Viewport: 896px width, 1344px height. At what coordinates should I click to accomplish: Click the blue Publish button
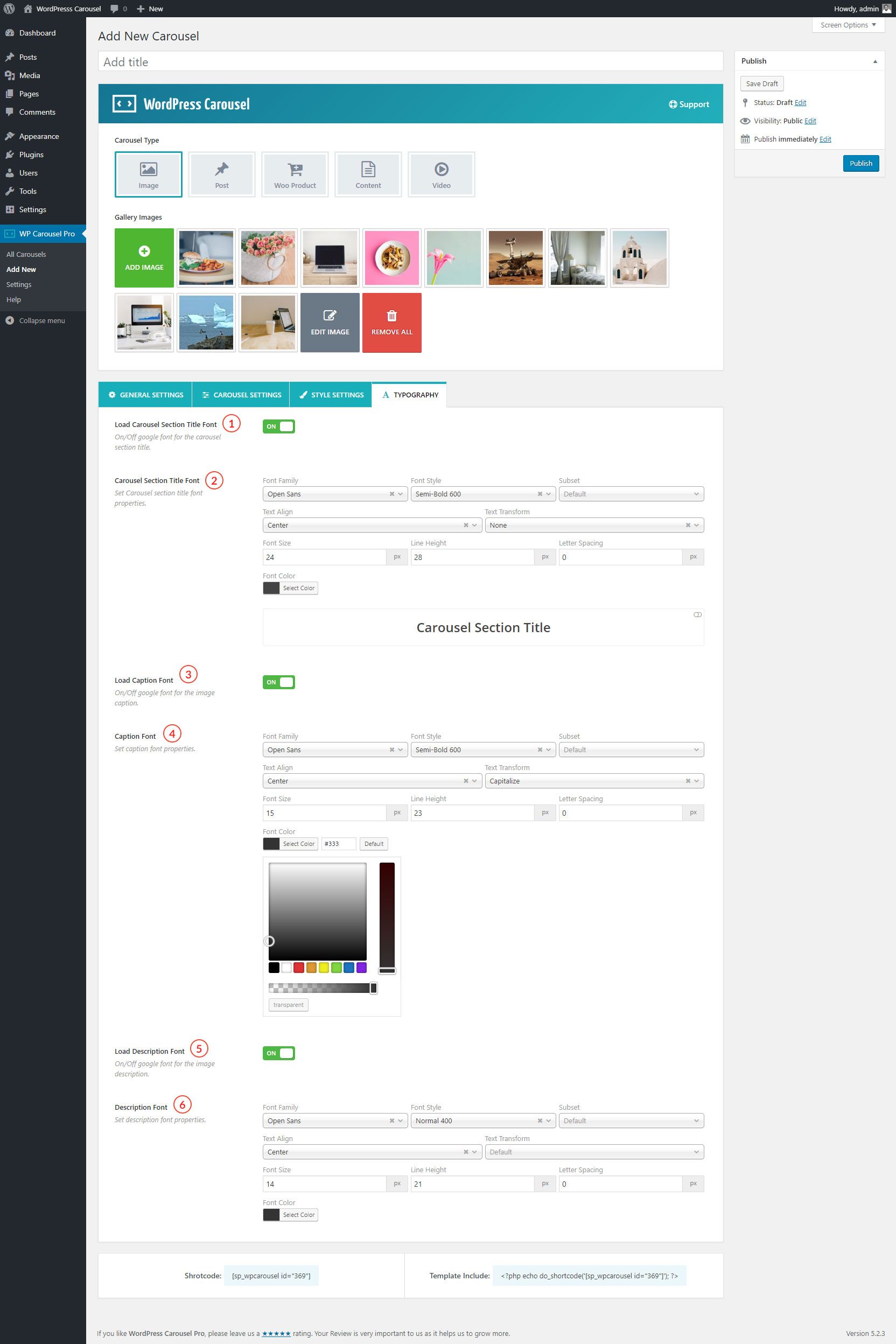coord(860,164)
